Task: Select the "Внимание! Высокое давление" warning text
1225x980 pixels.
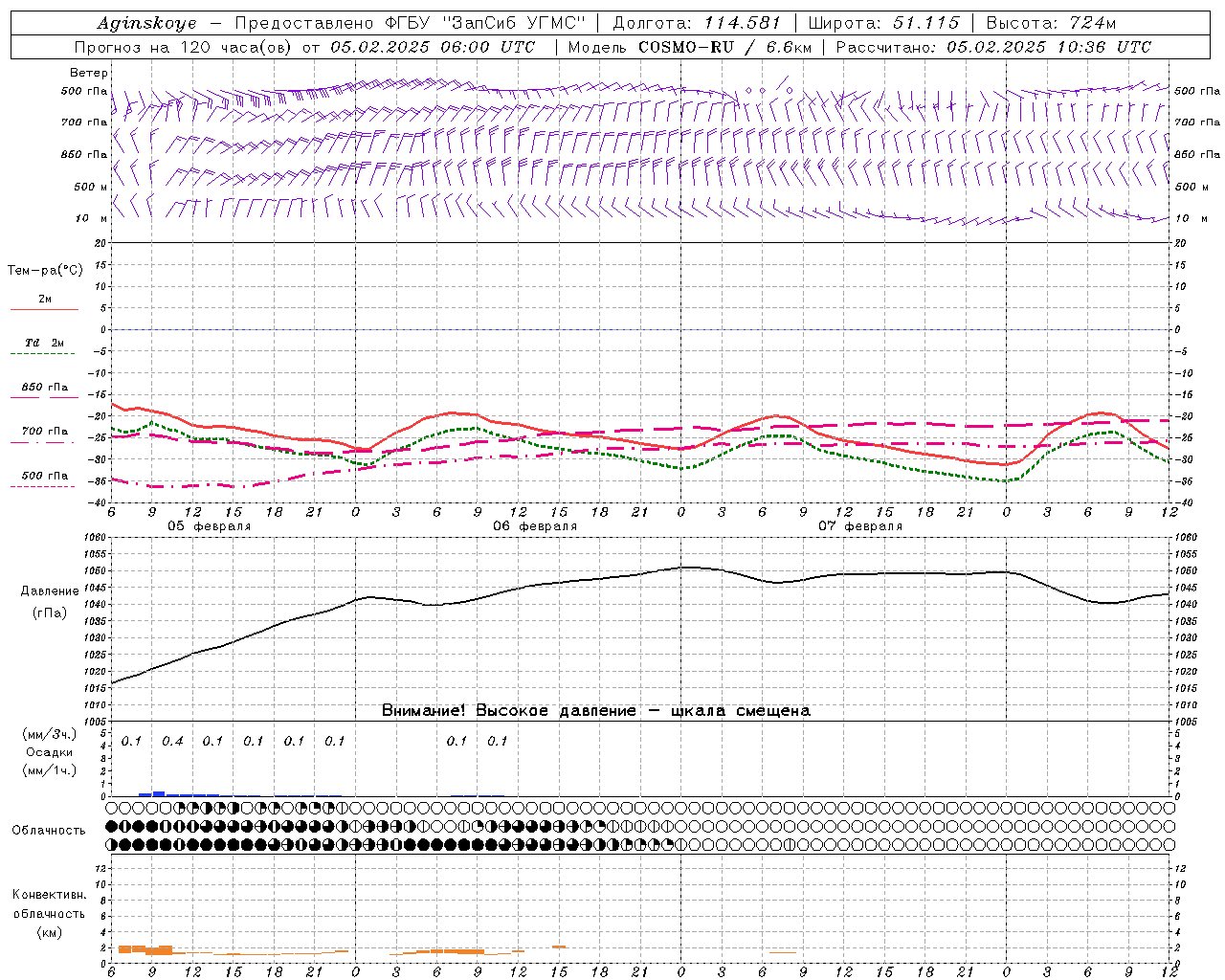Action: [x=508, y=711]
